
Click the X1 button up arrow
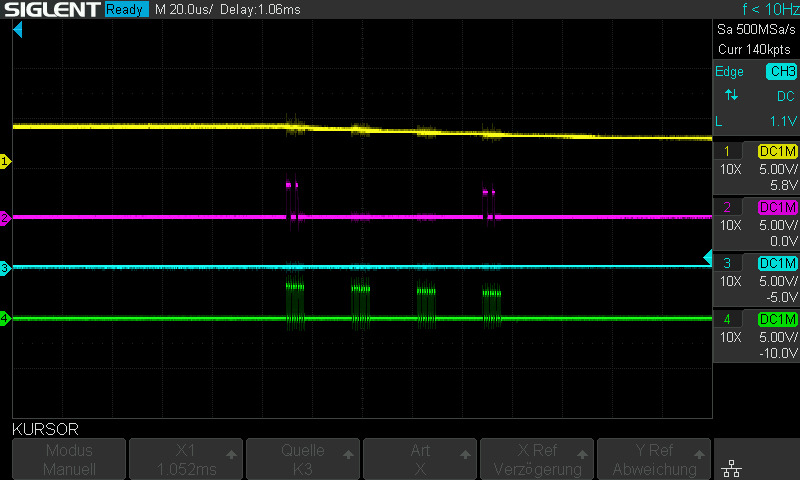[231, 454]
